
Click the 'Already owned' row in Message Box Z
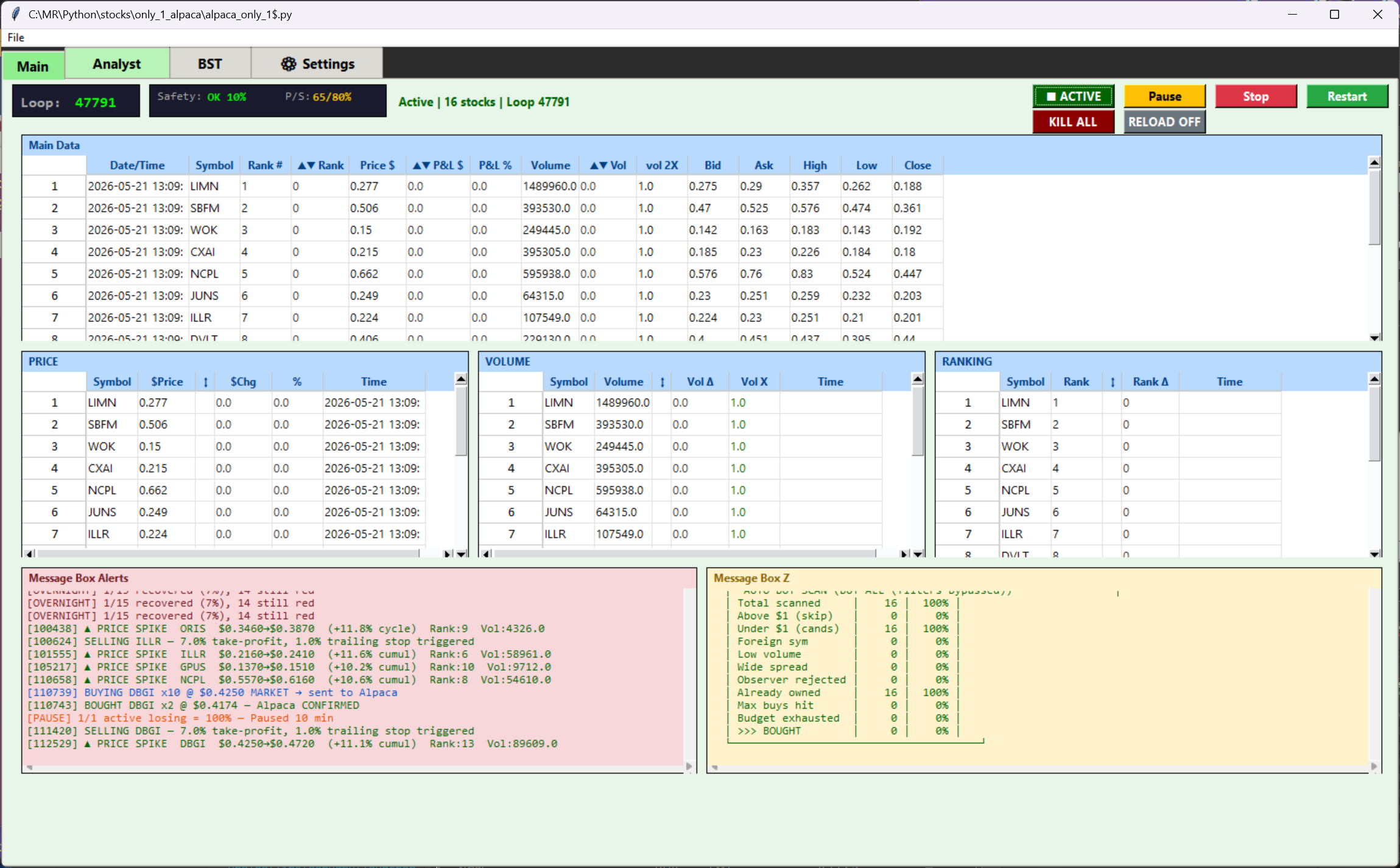[843, 693]
